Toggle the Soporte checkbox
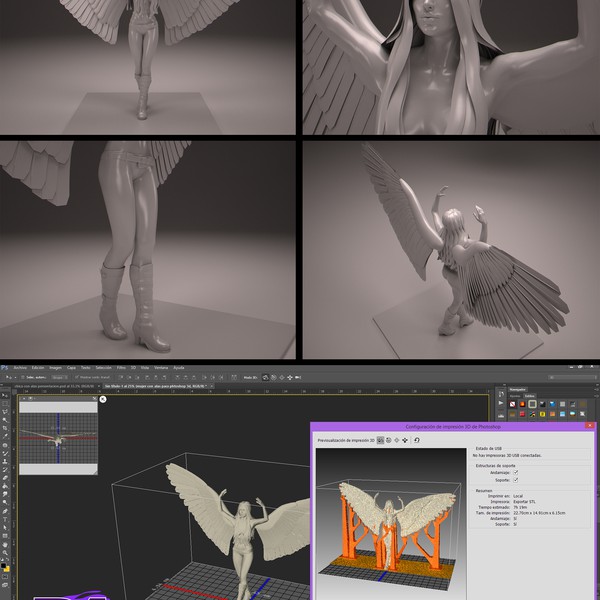This screenshot has height=600, width=600. click(x=515, y=480)
